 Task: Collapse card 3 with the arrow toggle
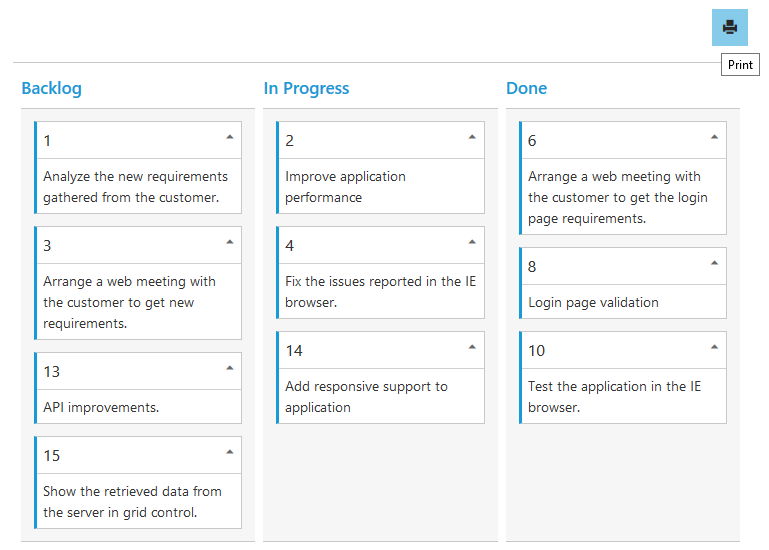pyautogui.click(x=230, y=242)
